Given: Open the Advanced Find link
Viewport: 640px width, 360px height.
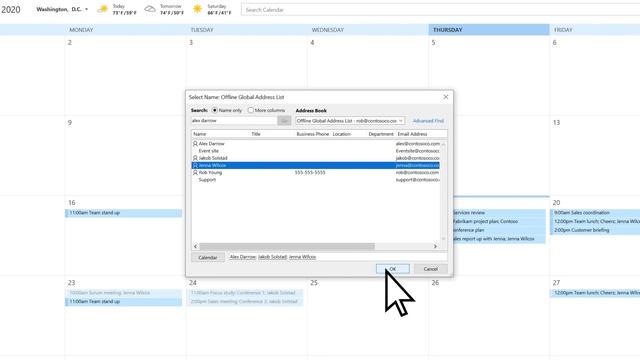Looking at the screenshot, I should 428,121.
